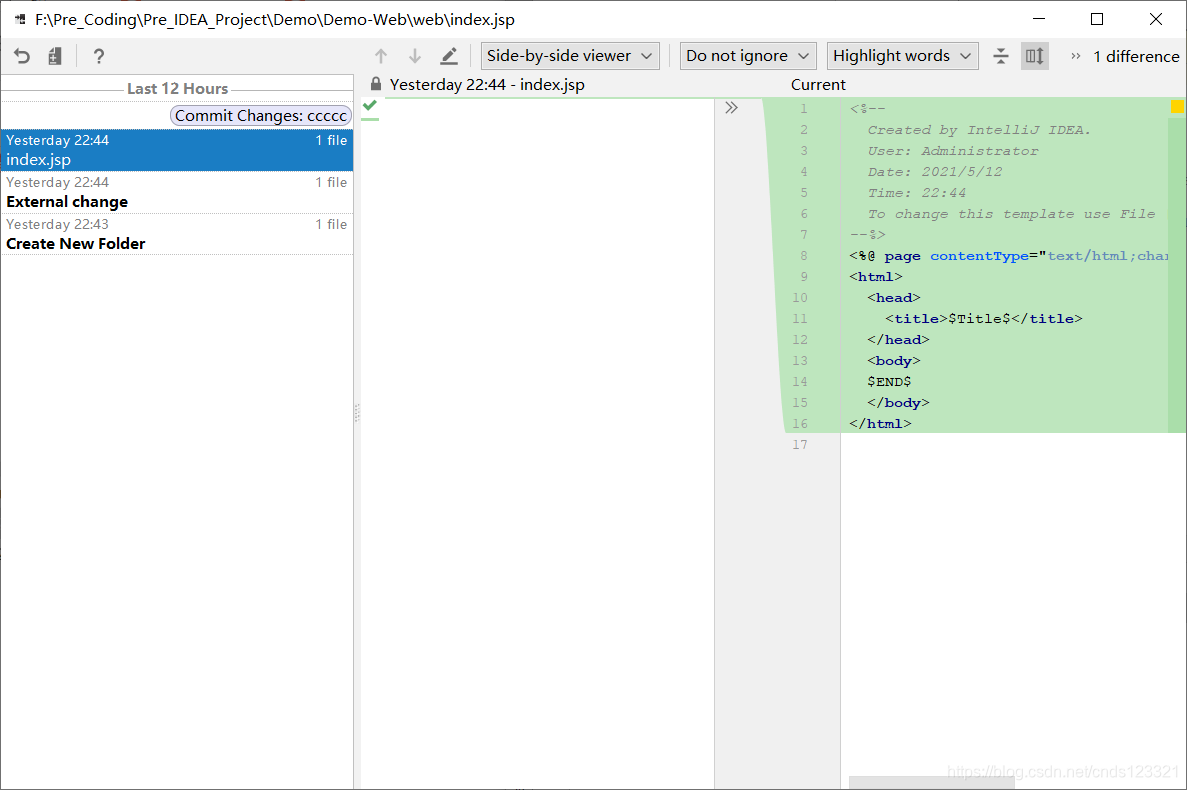Click the Revert icon in toolbar

pos(22,56)
